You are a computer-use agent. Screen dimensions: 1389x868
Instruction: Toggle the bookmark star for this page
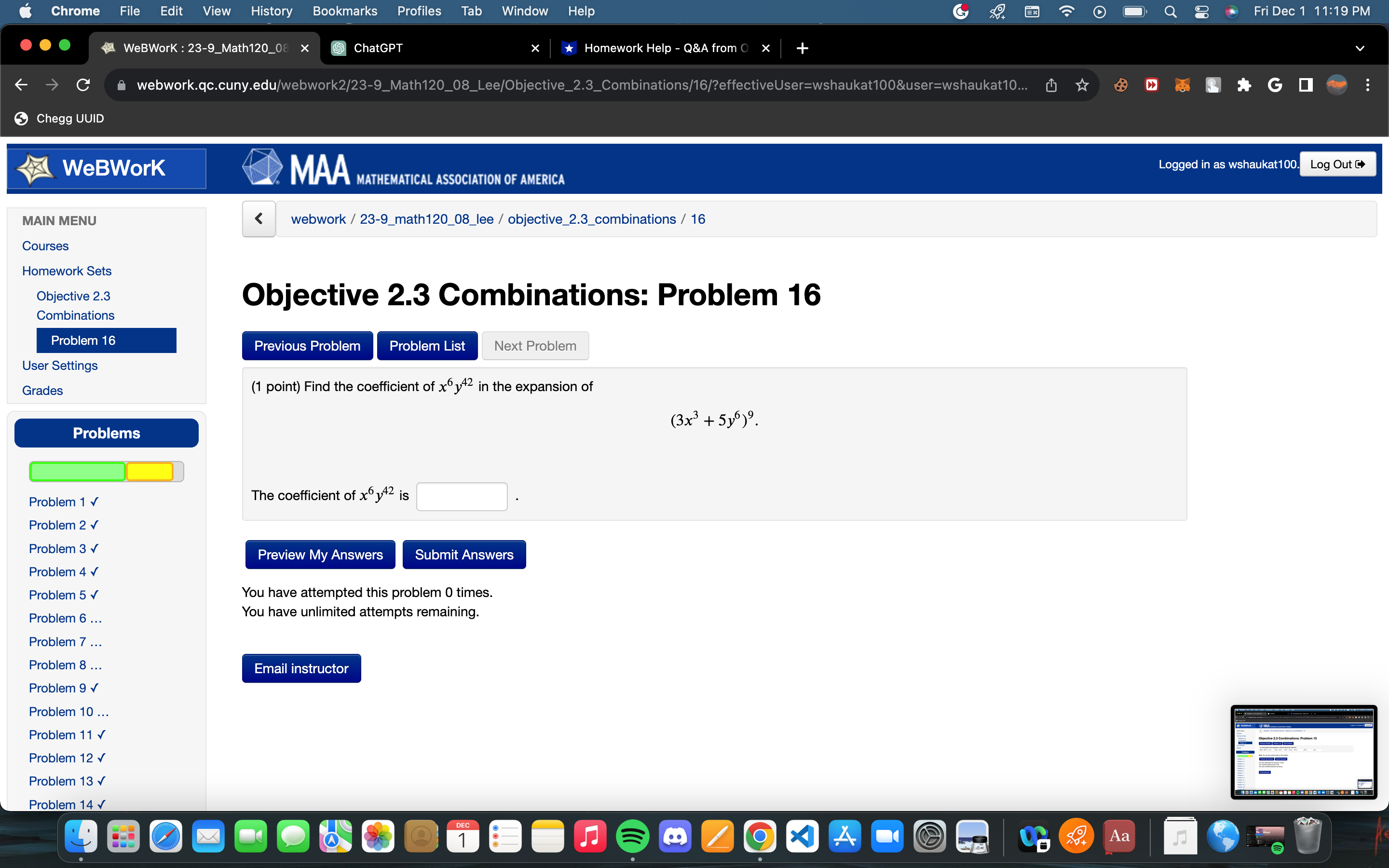1082,84
